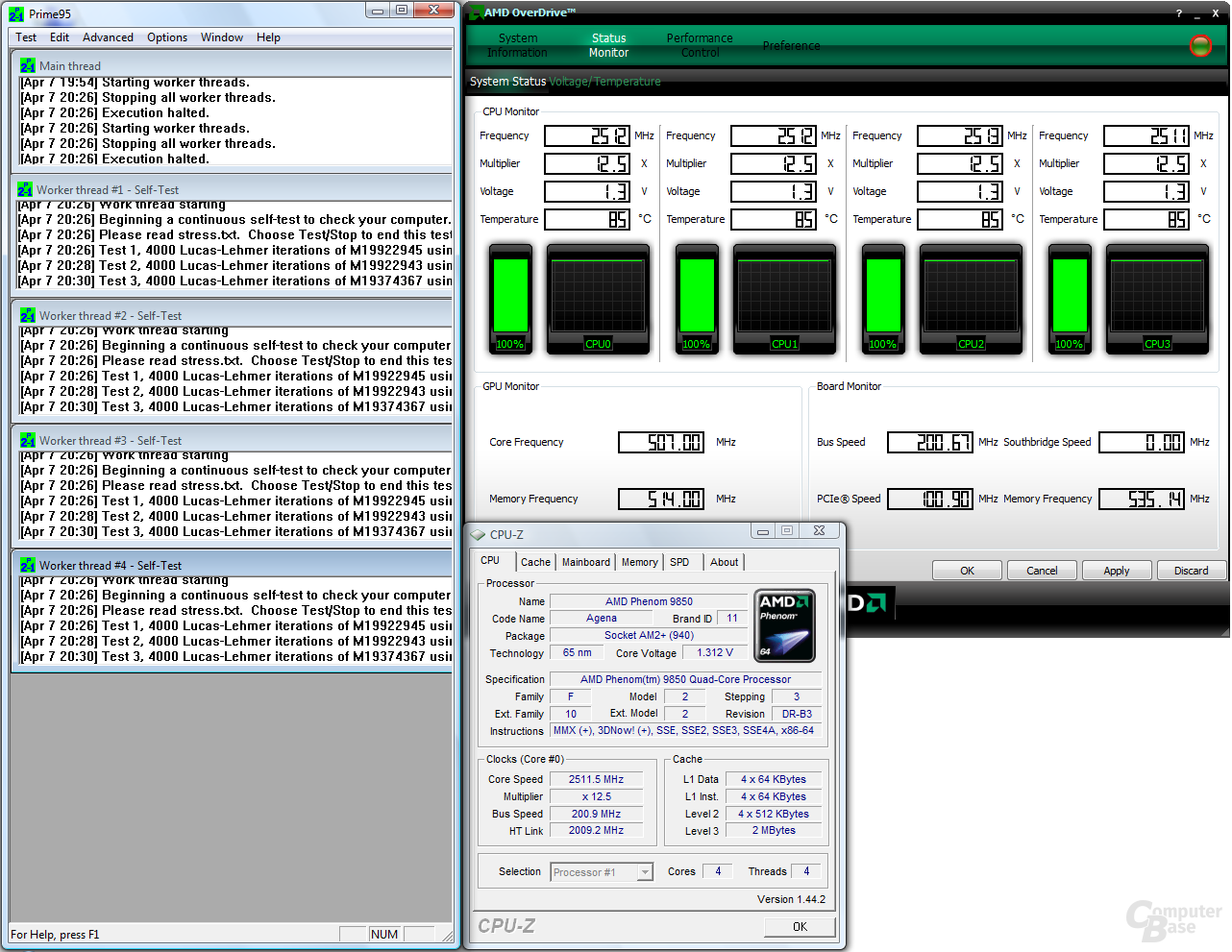The height and width of the screenshot is (952, 1232).
Task: Open the Mainboard tab in CPU-Z
Action: 586,563
